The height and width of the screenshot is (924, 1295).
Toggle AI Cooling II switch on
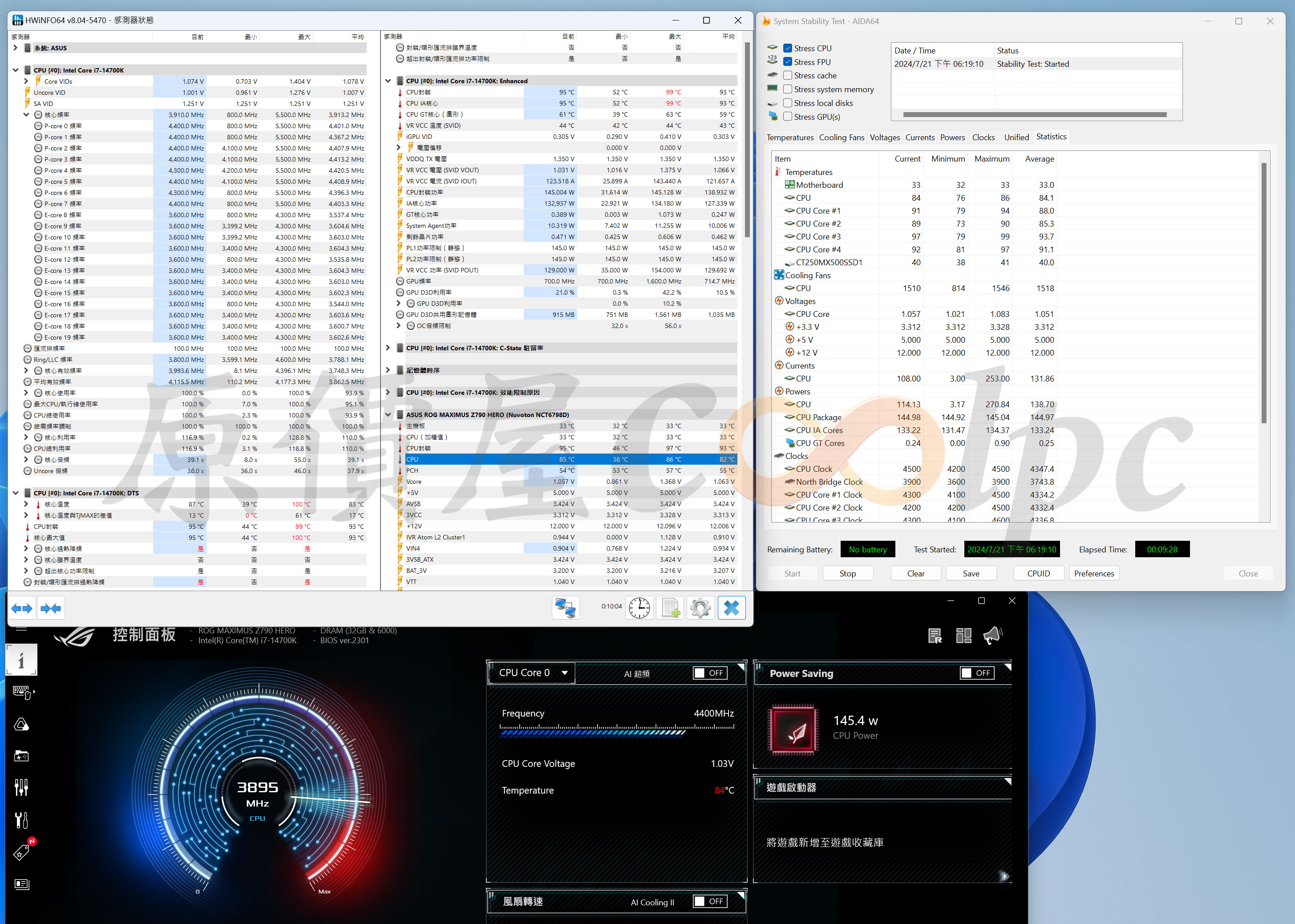[710, 902]
